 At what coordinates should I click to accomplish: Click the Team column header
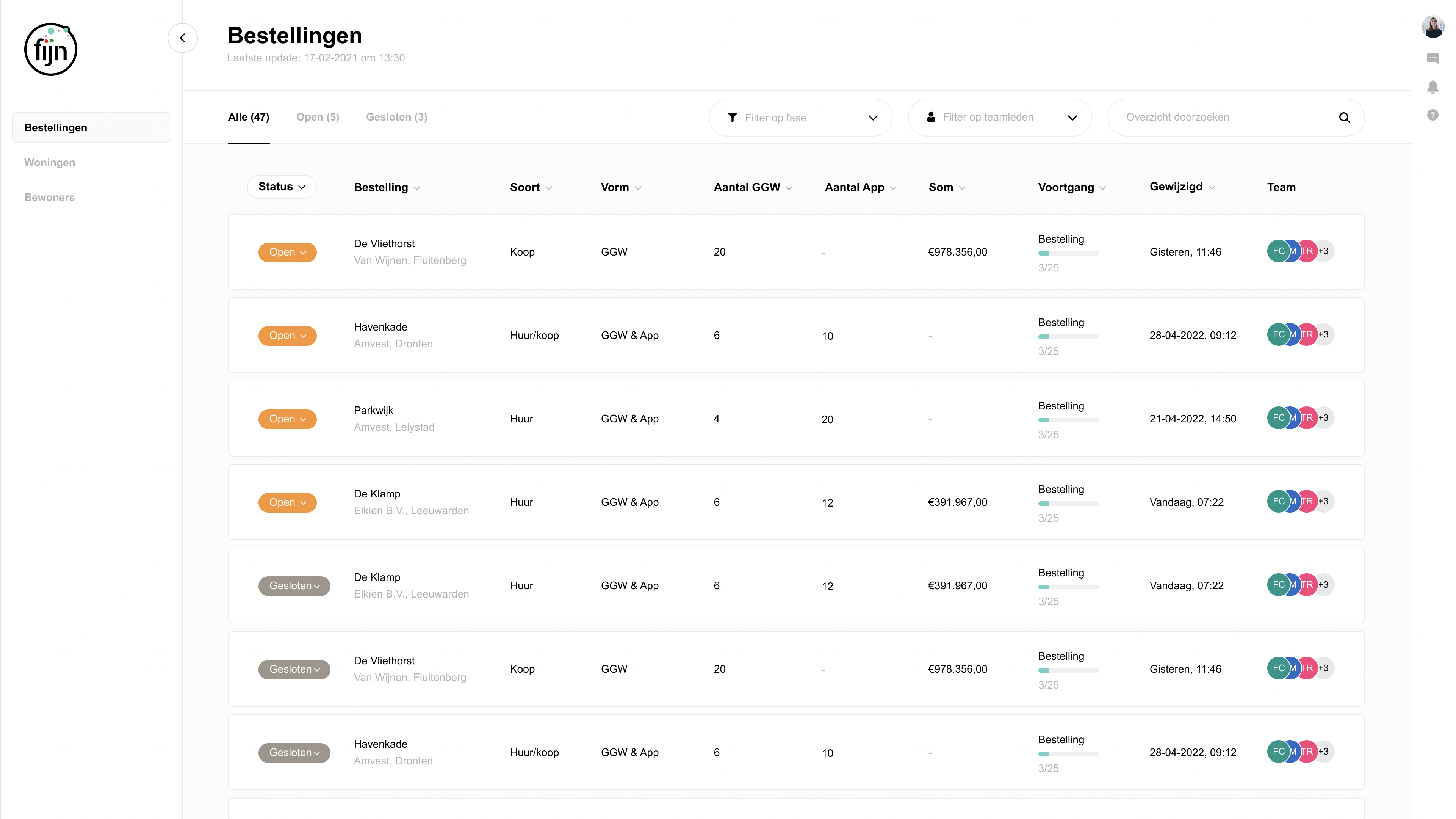pyautogui.click(x=1281, y=187)
